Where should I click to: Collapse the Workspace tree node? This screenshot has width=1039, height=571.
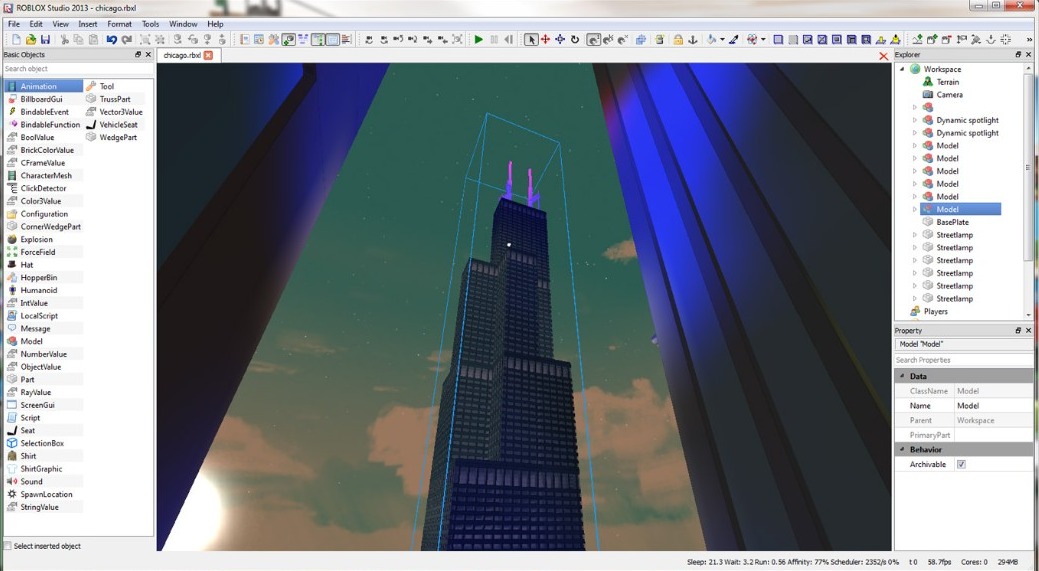[902, 69]
